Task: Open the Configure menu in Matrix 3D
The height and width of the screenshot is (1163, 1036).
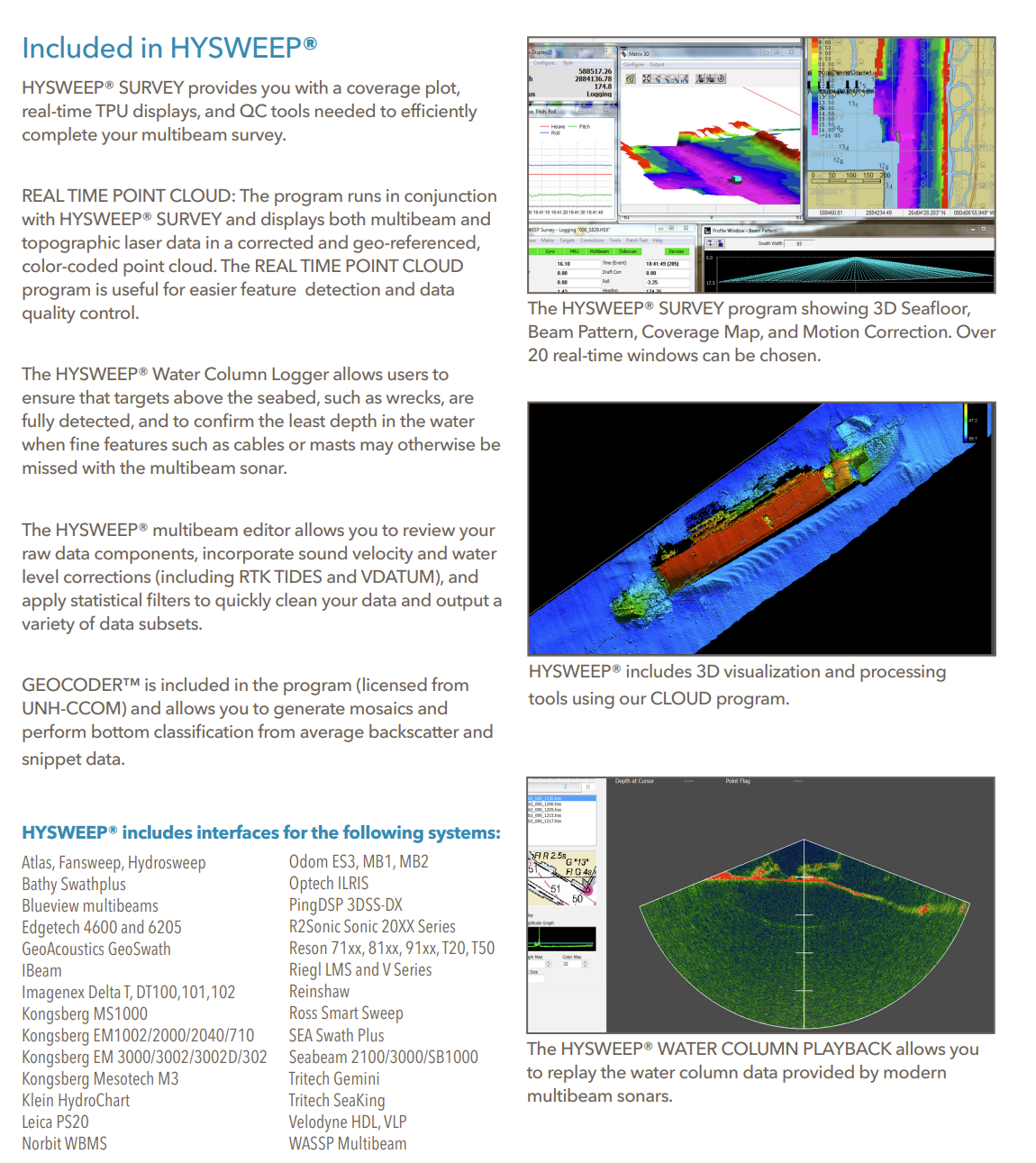Action: pos(634,65)
